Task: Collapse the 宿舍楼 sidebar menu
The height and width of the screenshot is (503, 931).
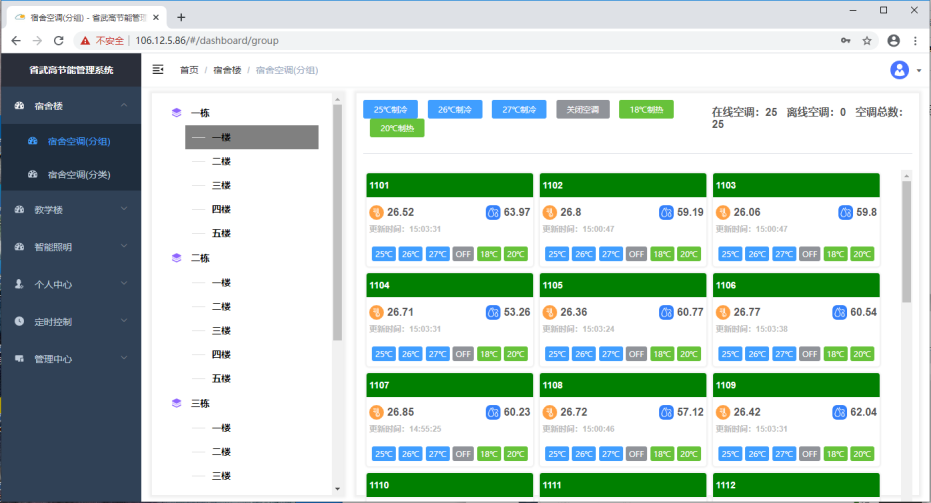Action: coord(71,105)
